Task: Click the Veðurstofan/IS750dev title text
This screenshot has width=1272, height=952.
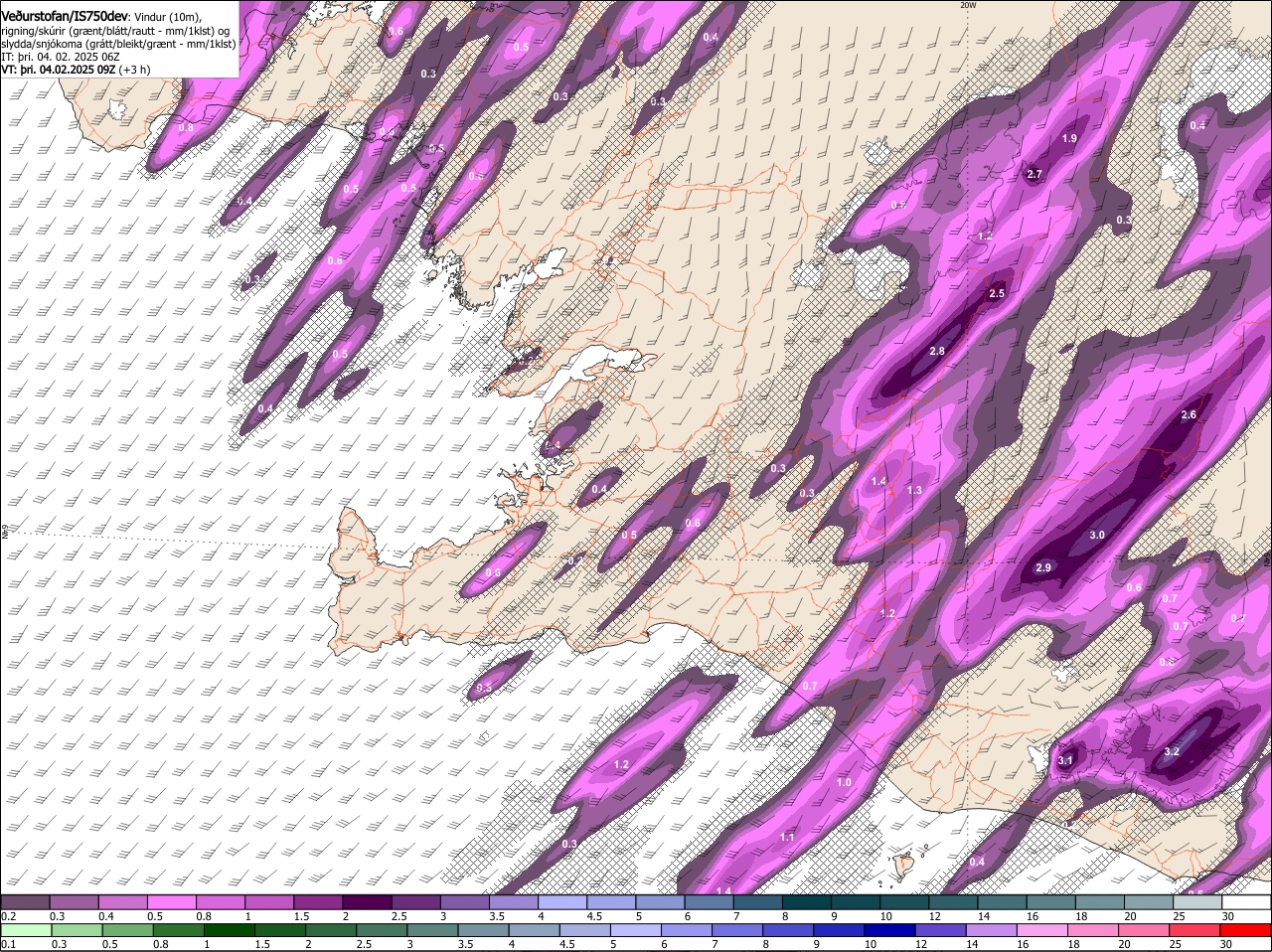Action: pos(65,15)
